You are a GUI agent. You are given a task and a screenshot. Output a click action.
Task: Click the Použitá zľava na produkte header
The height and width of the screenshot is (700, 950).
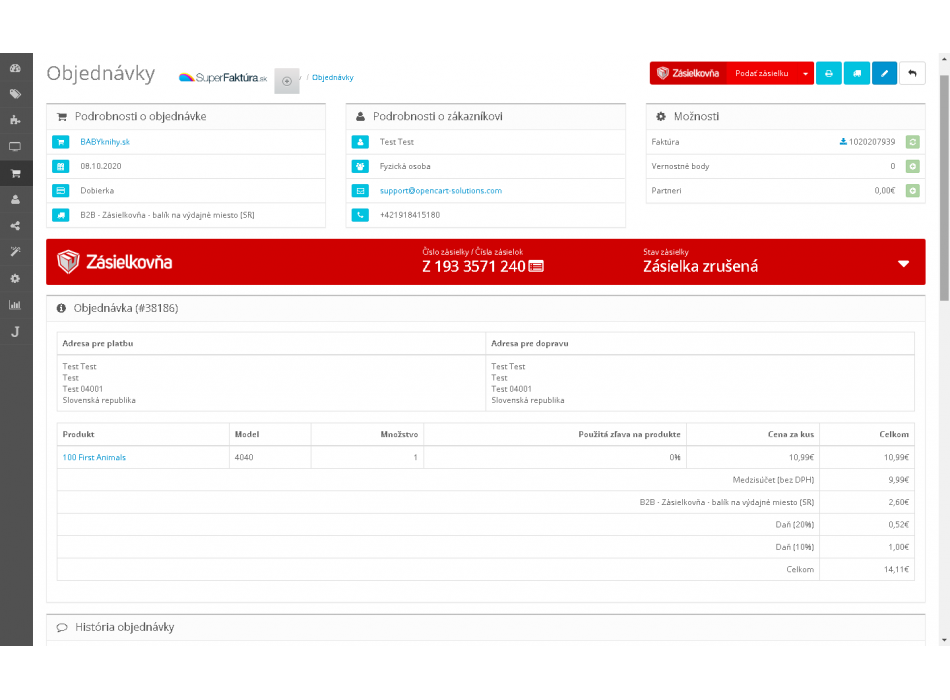tap(629, 434)
